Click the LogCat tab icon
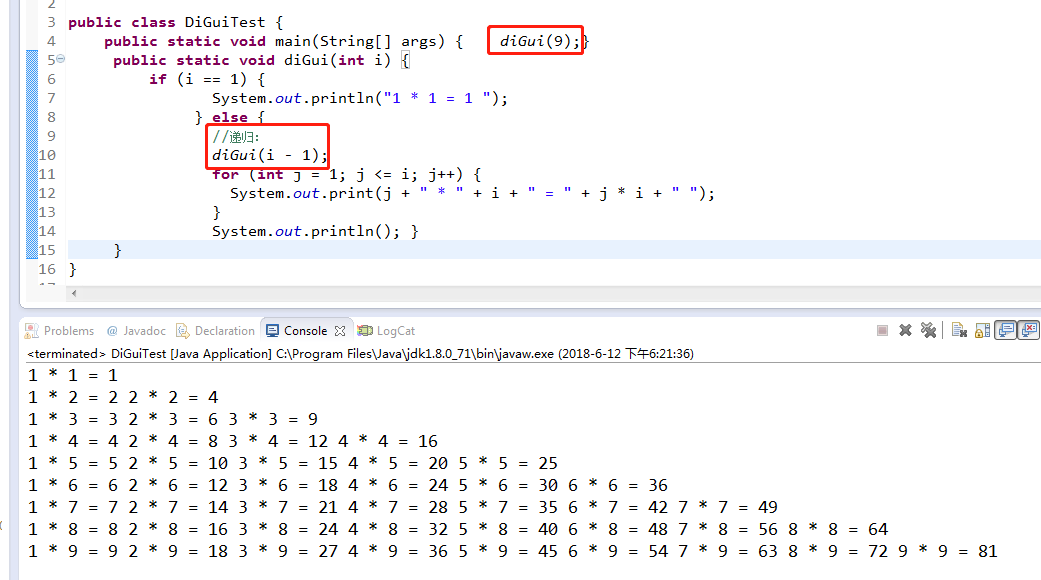Screen dimensions: 1041x580 point(364,330)
